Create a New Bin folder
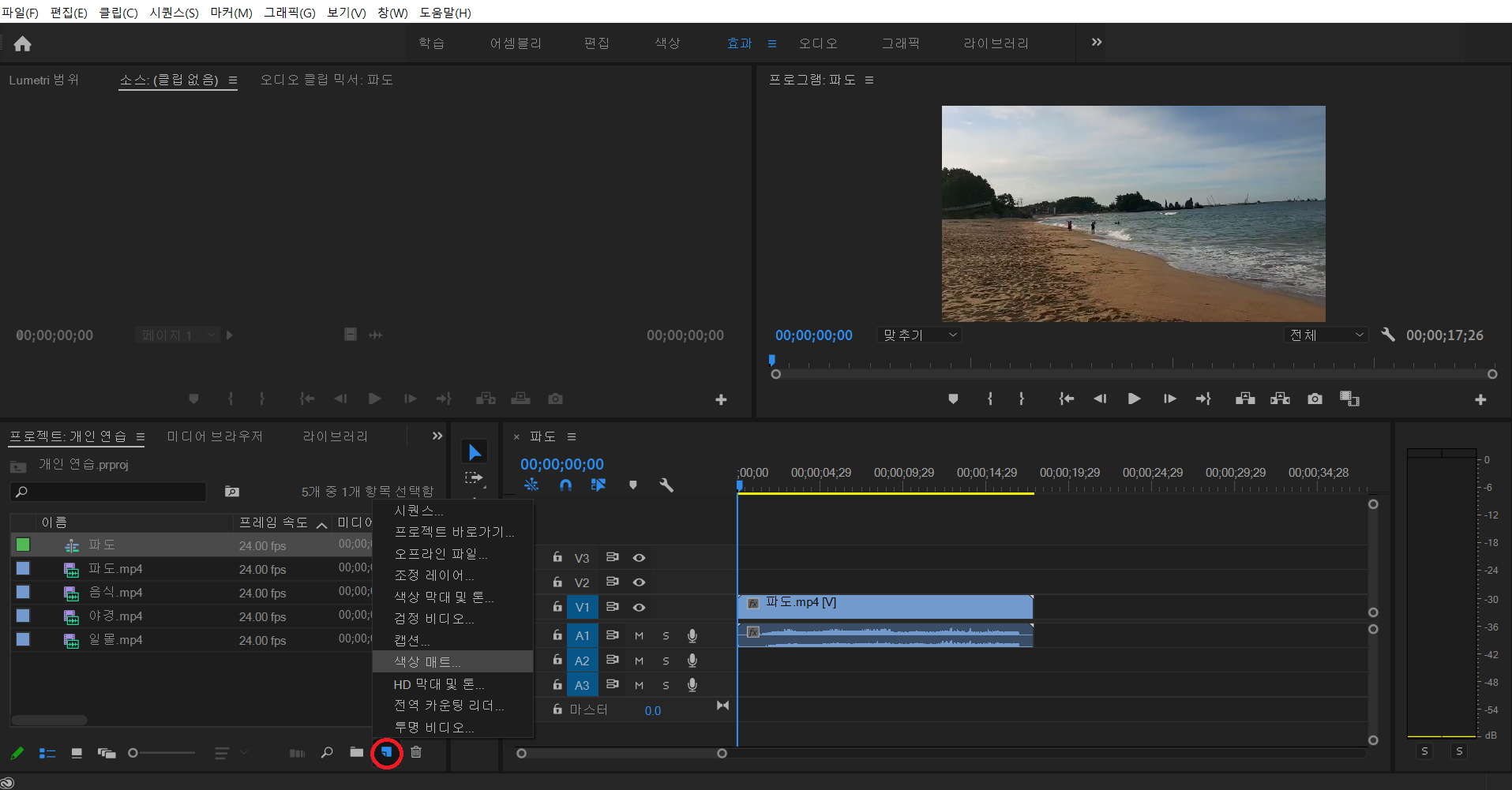 point(357,752)
